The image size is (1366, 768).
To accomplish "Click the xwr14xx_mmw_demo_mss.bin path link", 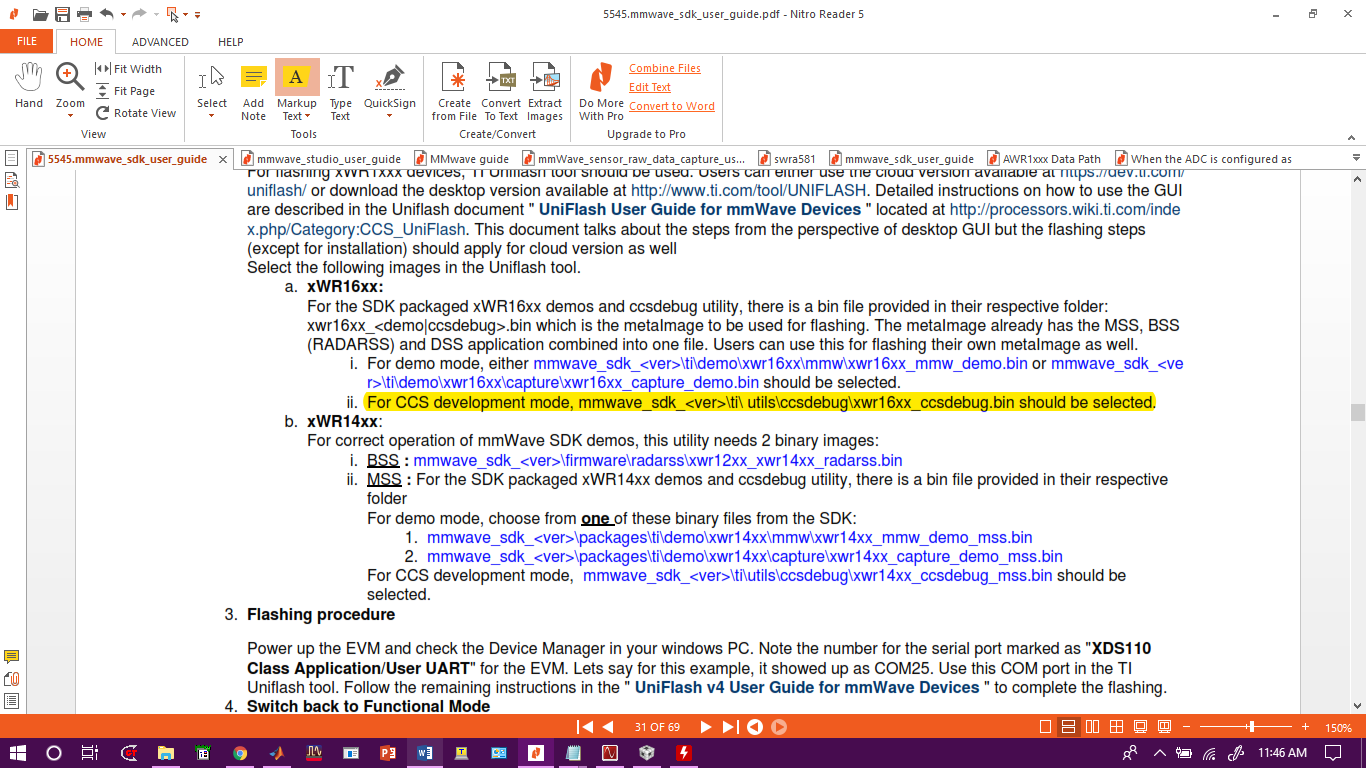I will coord(730,537).
